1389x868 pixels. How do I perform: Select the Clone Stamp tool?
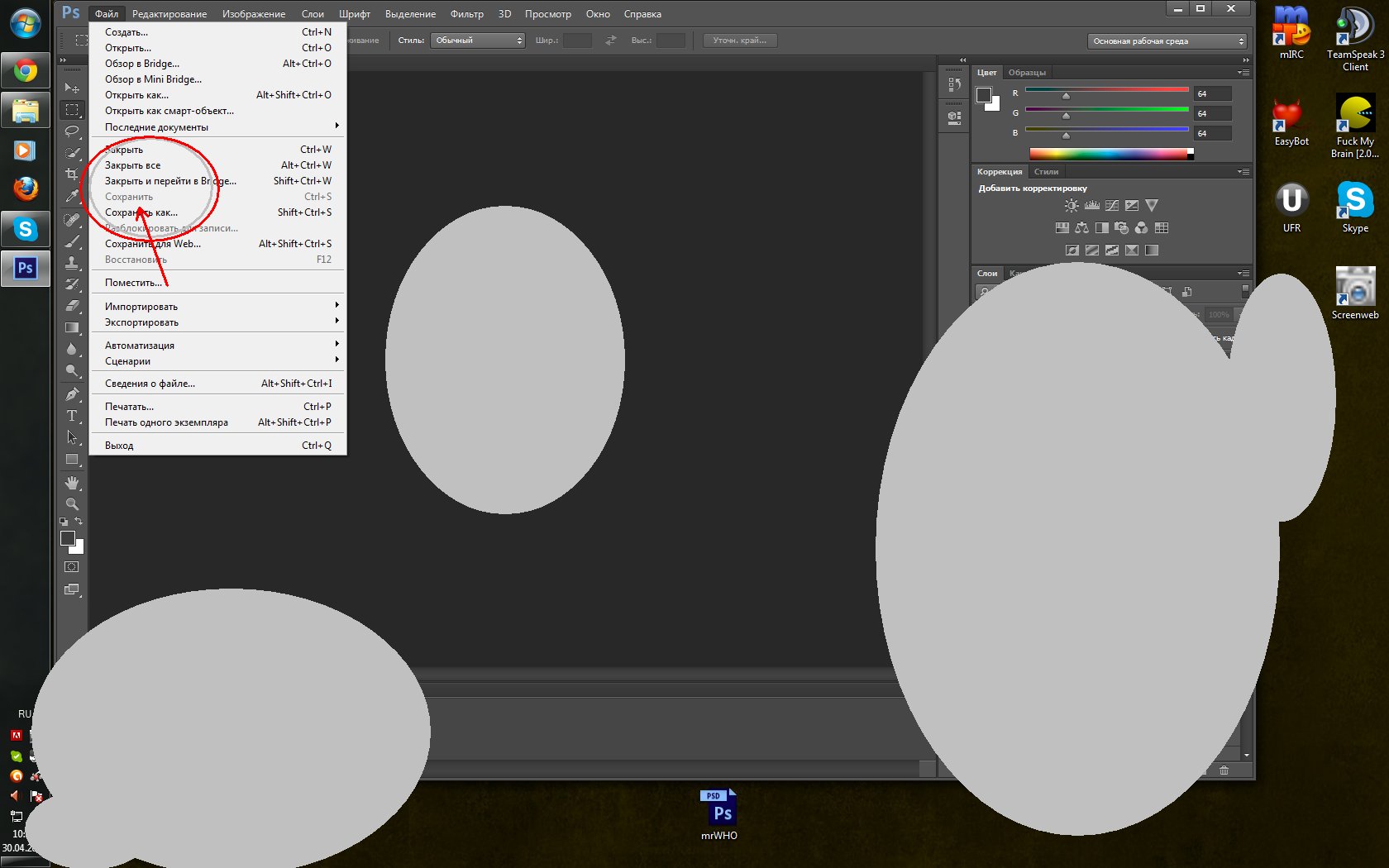point(72,263)
